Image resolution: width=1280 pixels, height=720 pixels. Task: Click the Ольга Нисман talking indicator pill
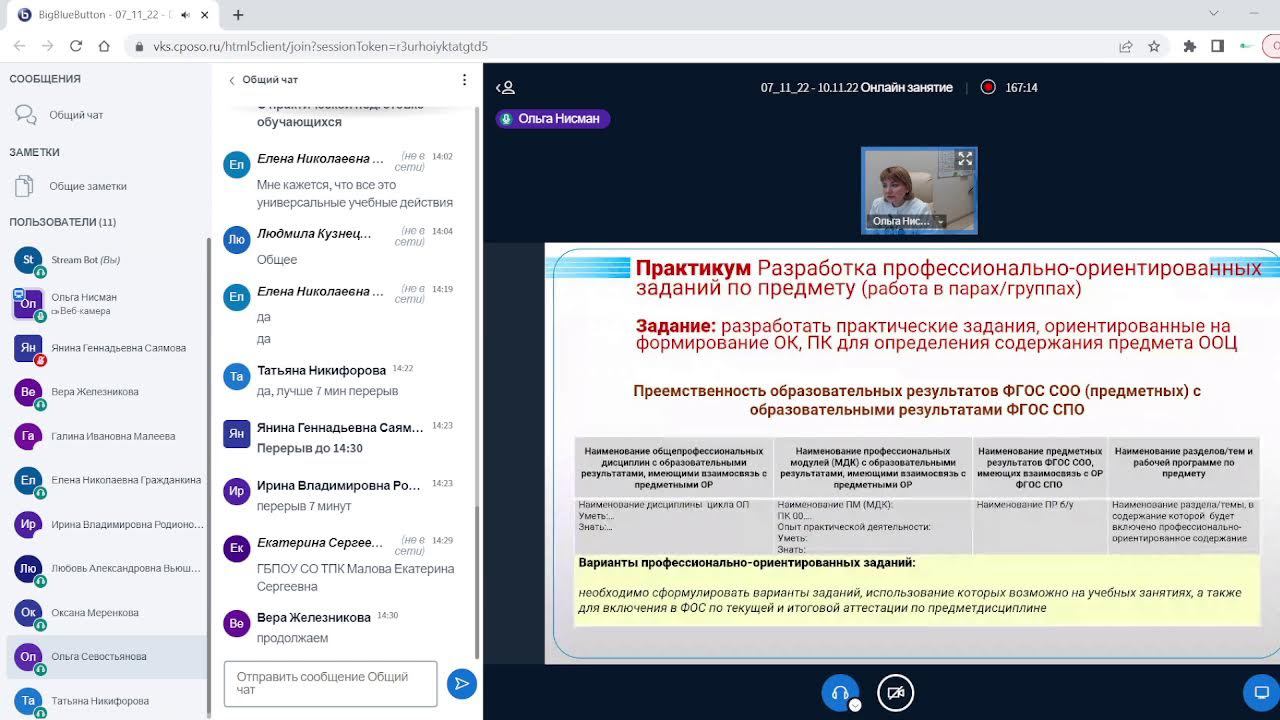pos(552,118)
